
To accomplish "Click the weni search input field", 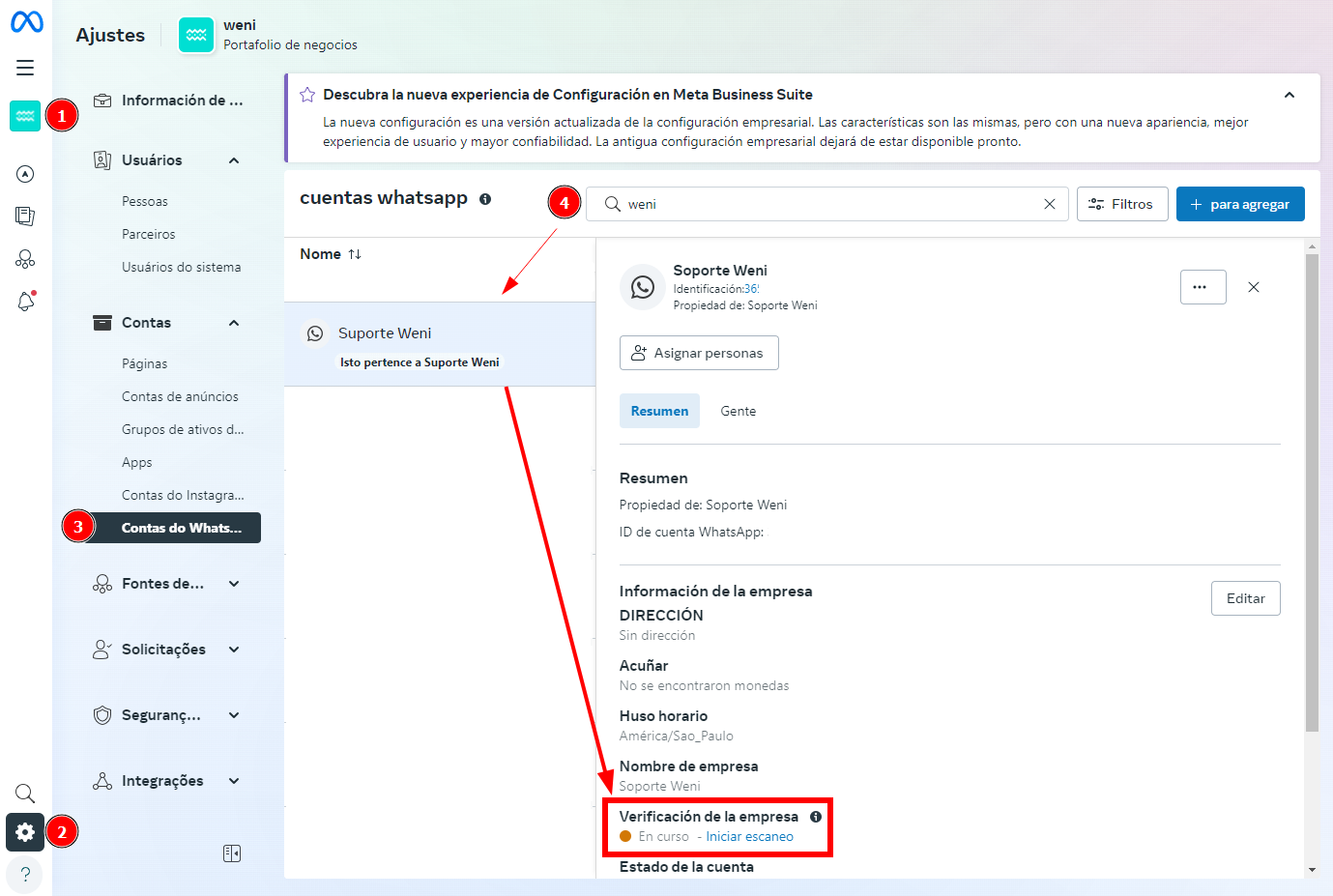I will 831,204.
